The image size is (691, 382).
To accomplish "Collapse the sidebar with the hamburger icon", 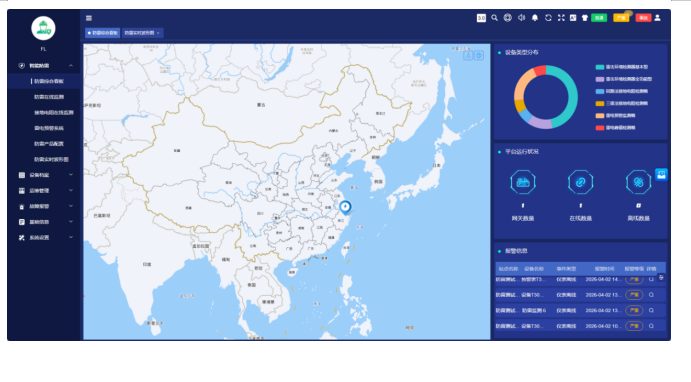I will point(89,18).
